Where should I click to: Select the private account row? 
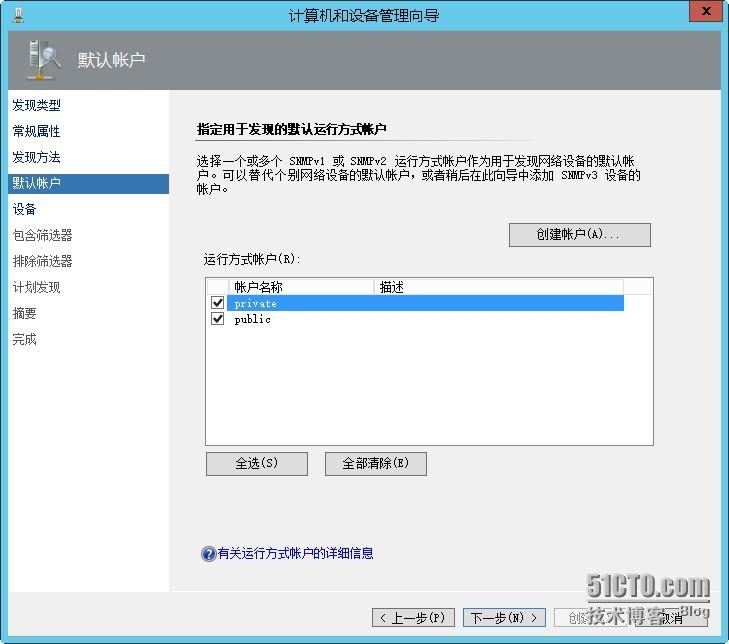[425, 303]
